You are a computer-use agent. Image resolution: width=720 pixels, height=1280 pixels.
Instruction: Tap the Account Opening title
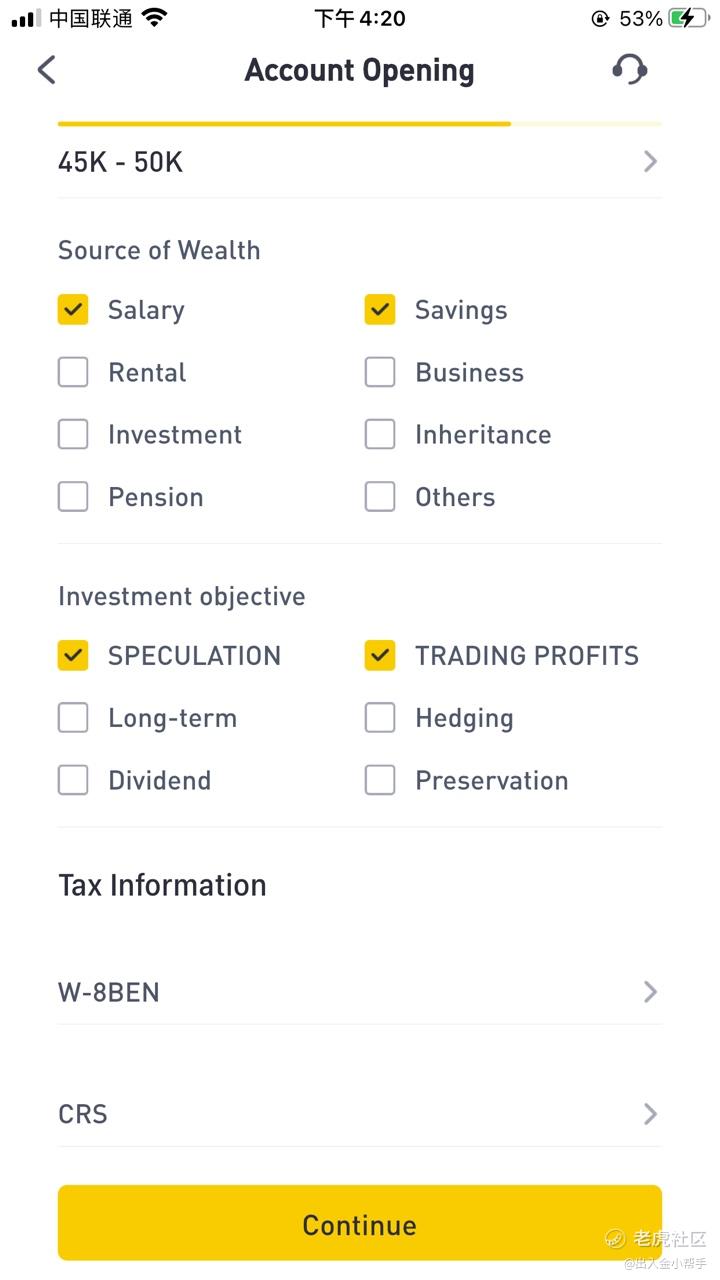click(x=359, y=70)
